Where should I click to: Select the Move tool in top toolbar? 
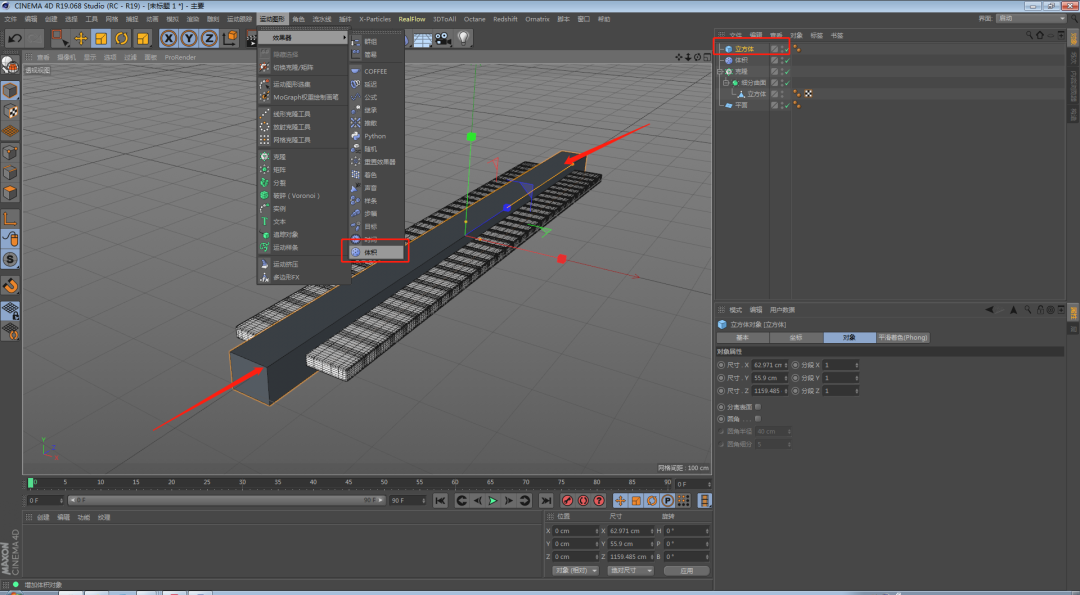(81, 38)
